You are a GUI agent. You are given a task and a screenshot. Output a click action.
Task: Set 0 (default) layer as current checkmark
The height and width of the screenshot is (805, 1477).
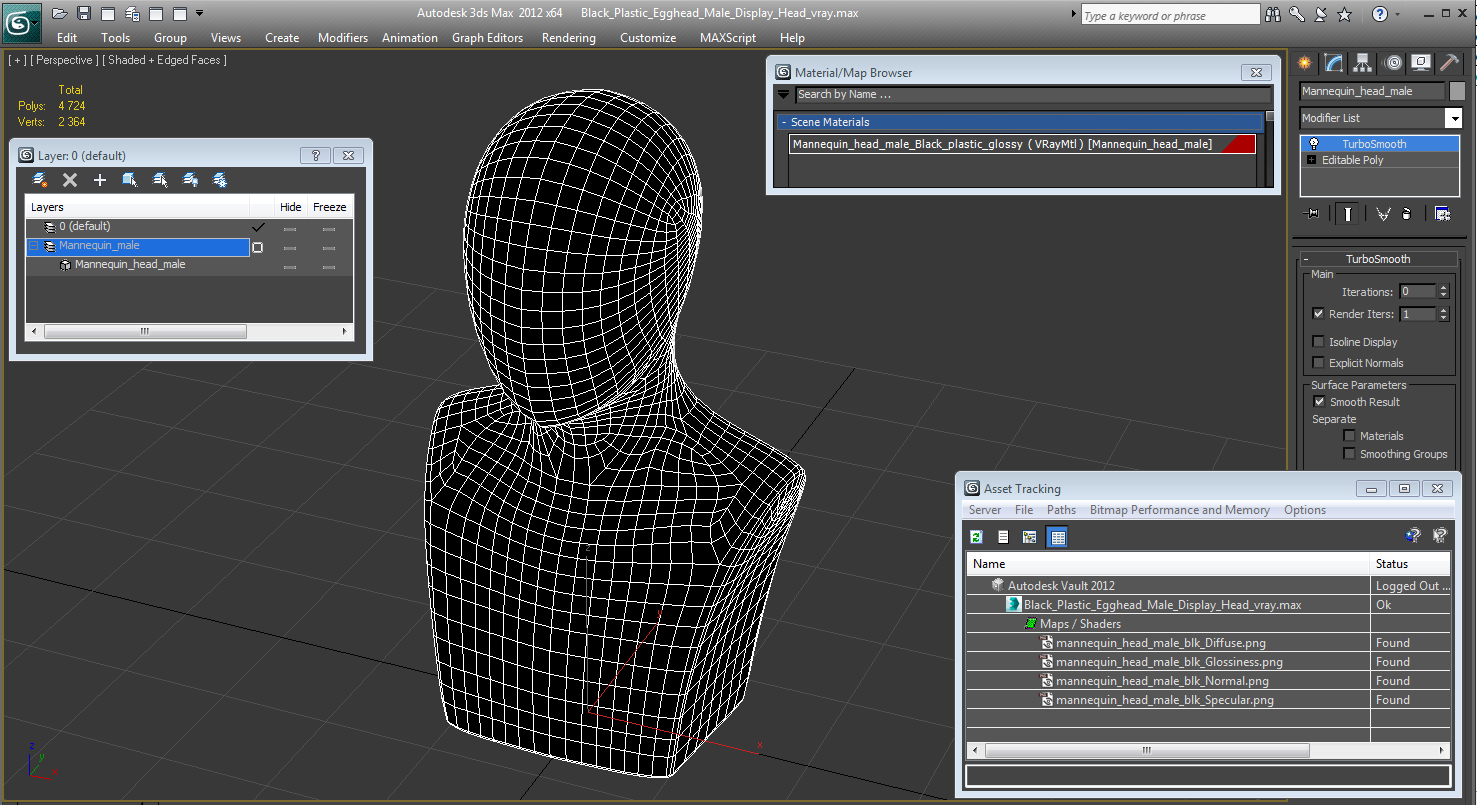coord(258,227)
